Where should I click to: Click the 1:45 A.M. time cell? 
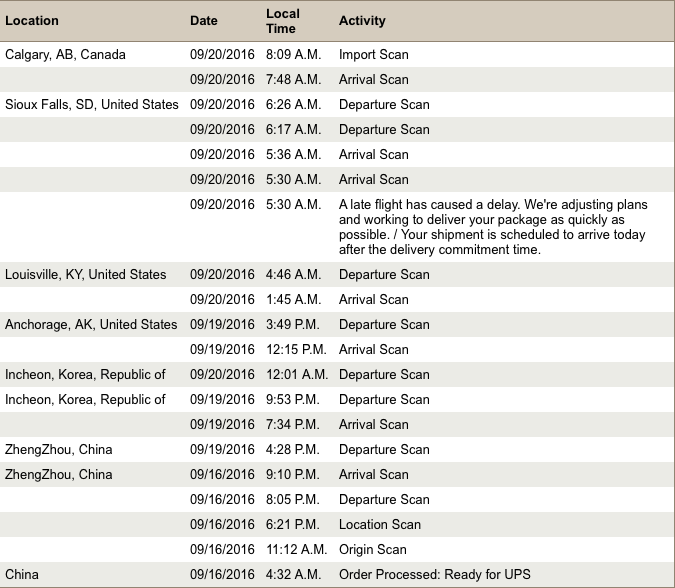294,300
